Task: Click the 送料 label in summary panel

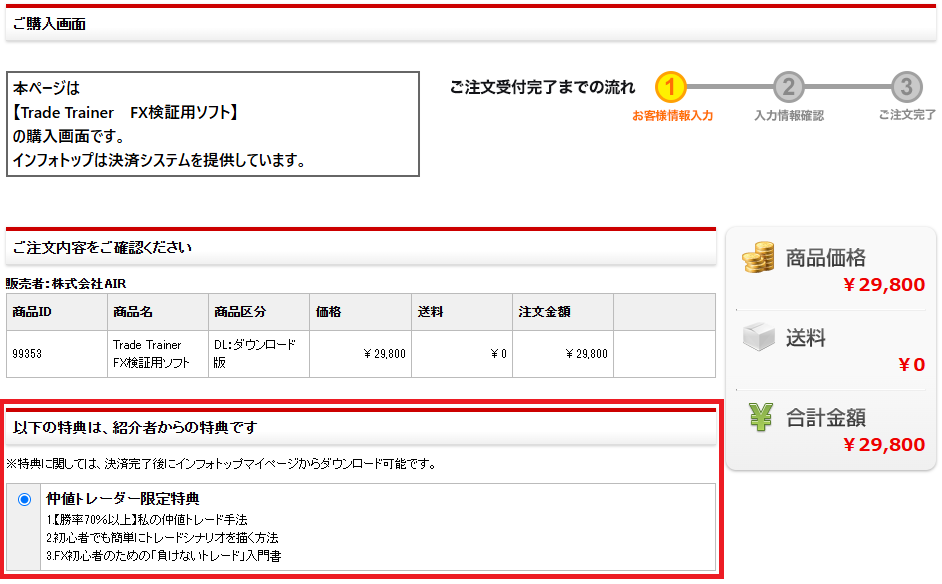Action: tap(806, 338)
